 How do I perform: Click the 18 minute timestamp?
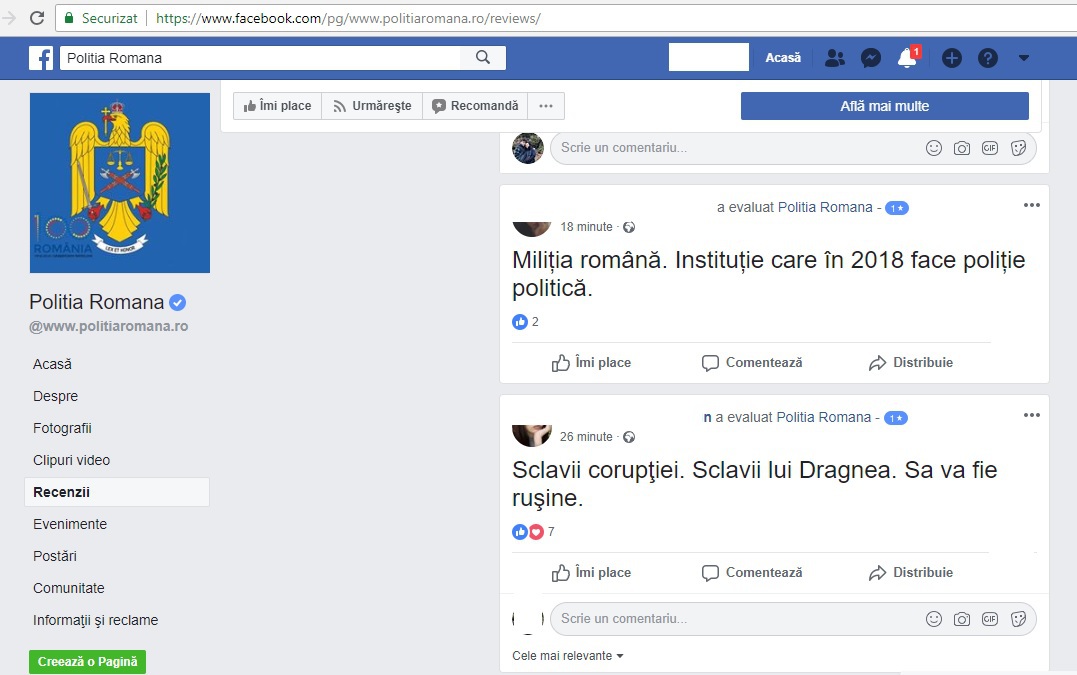coord(587,227)
